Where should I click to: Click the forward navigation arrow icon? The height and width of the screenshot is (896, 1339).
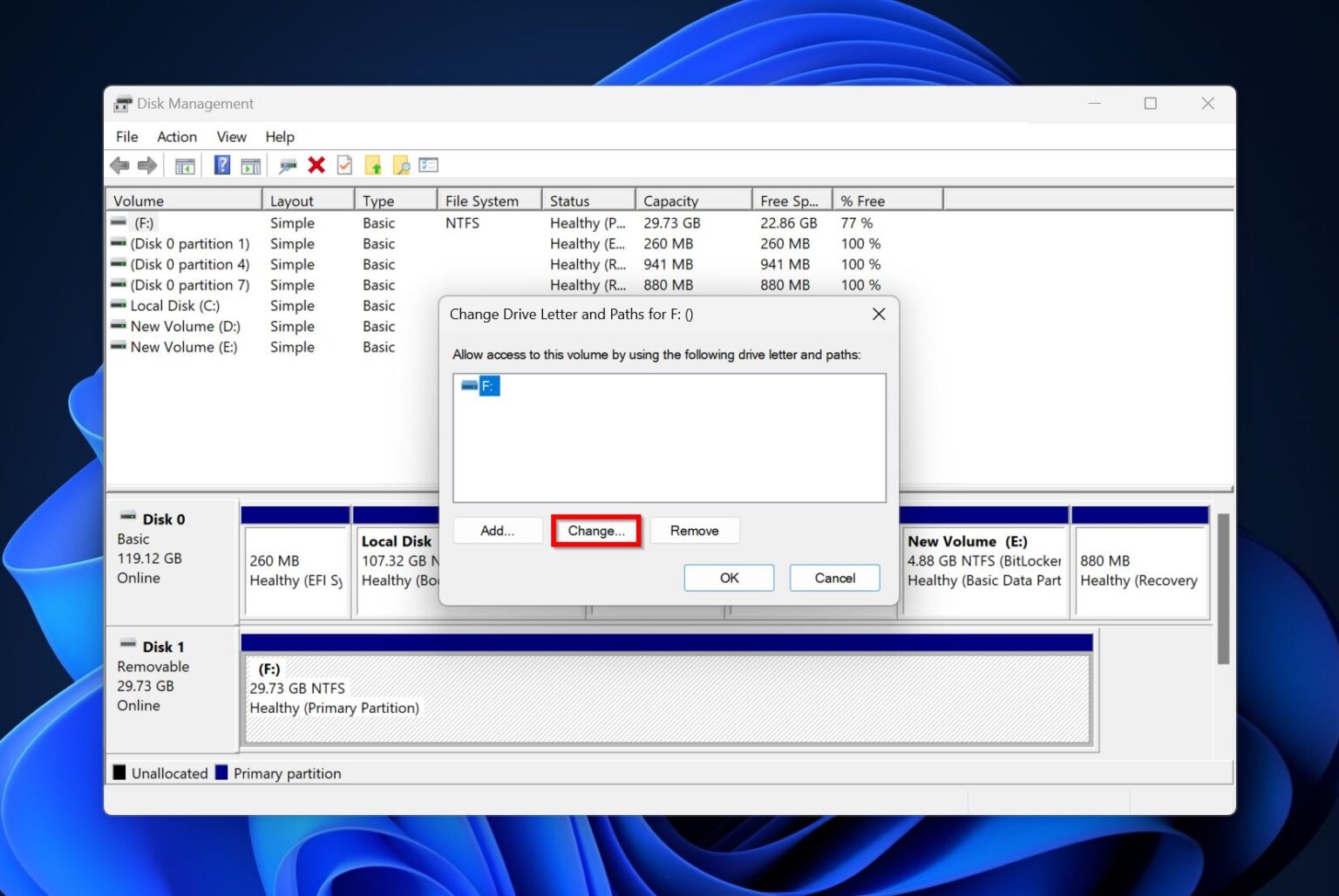pyautogui.click(x=146, y=165)
